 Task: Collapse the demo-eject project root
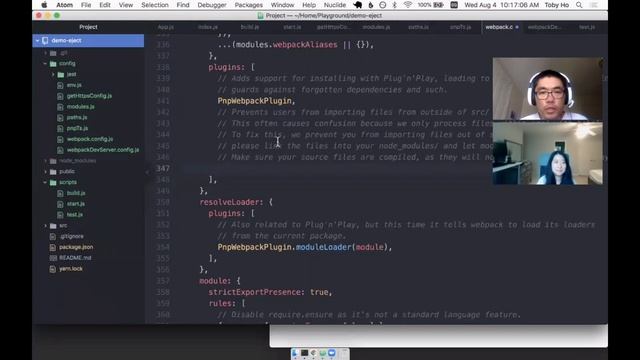(37, 40)
